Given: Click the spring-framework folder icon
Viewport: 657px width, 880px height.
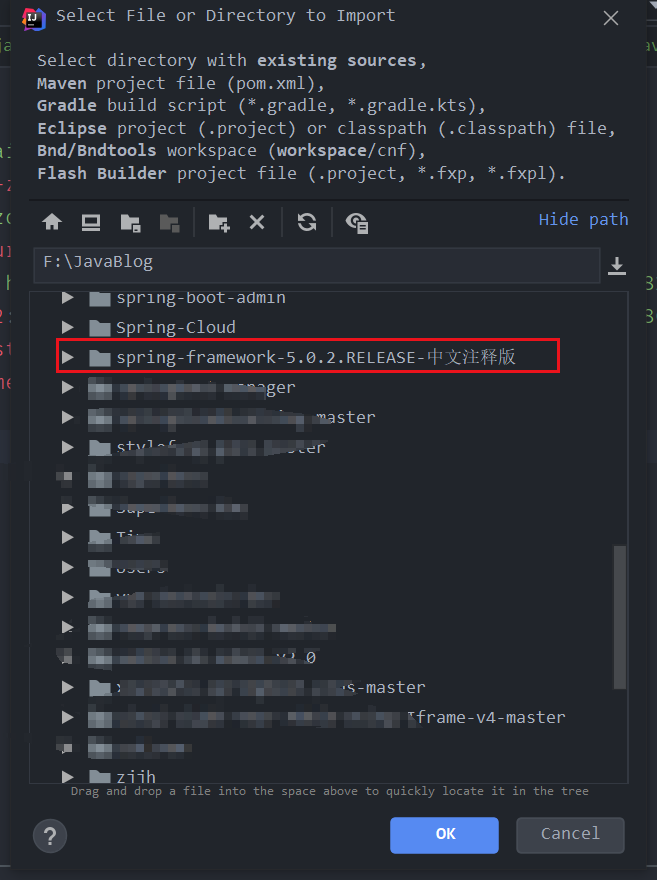Looking at the screenshot, I should pos(100,358).
